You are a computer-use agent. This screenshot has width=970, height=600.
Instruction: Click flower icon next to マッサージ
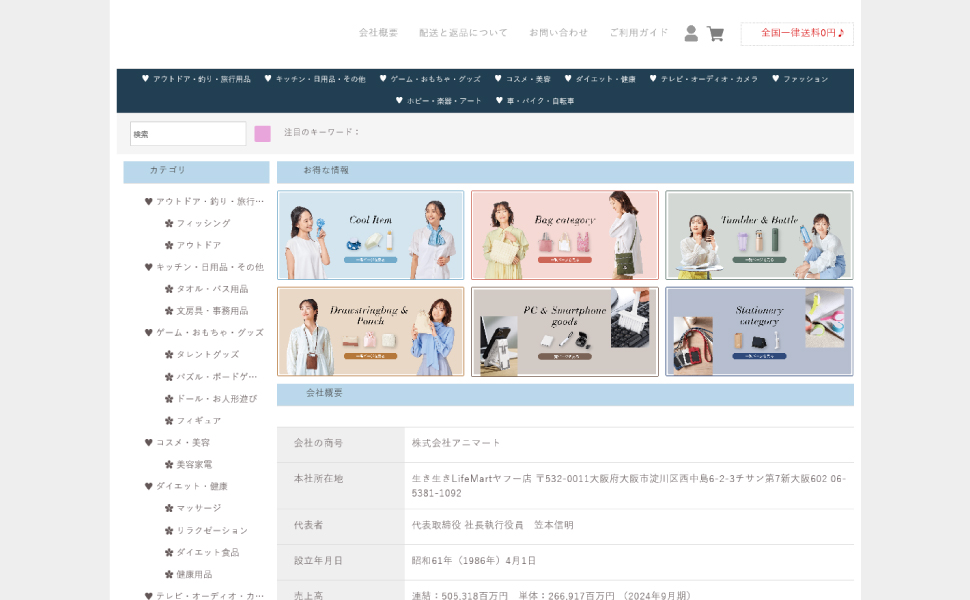click(169, 508)
